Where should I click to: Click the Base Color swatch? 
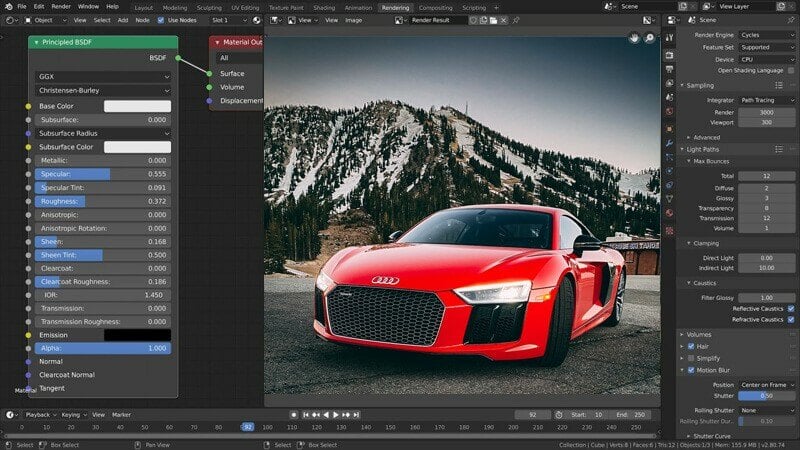(137, 106)
